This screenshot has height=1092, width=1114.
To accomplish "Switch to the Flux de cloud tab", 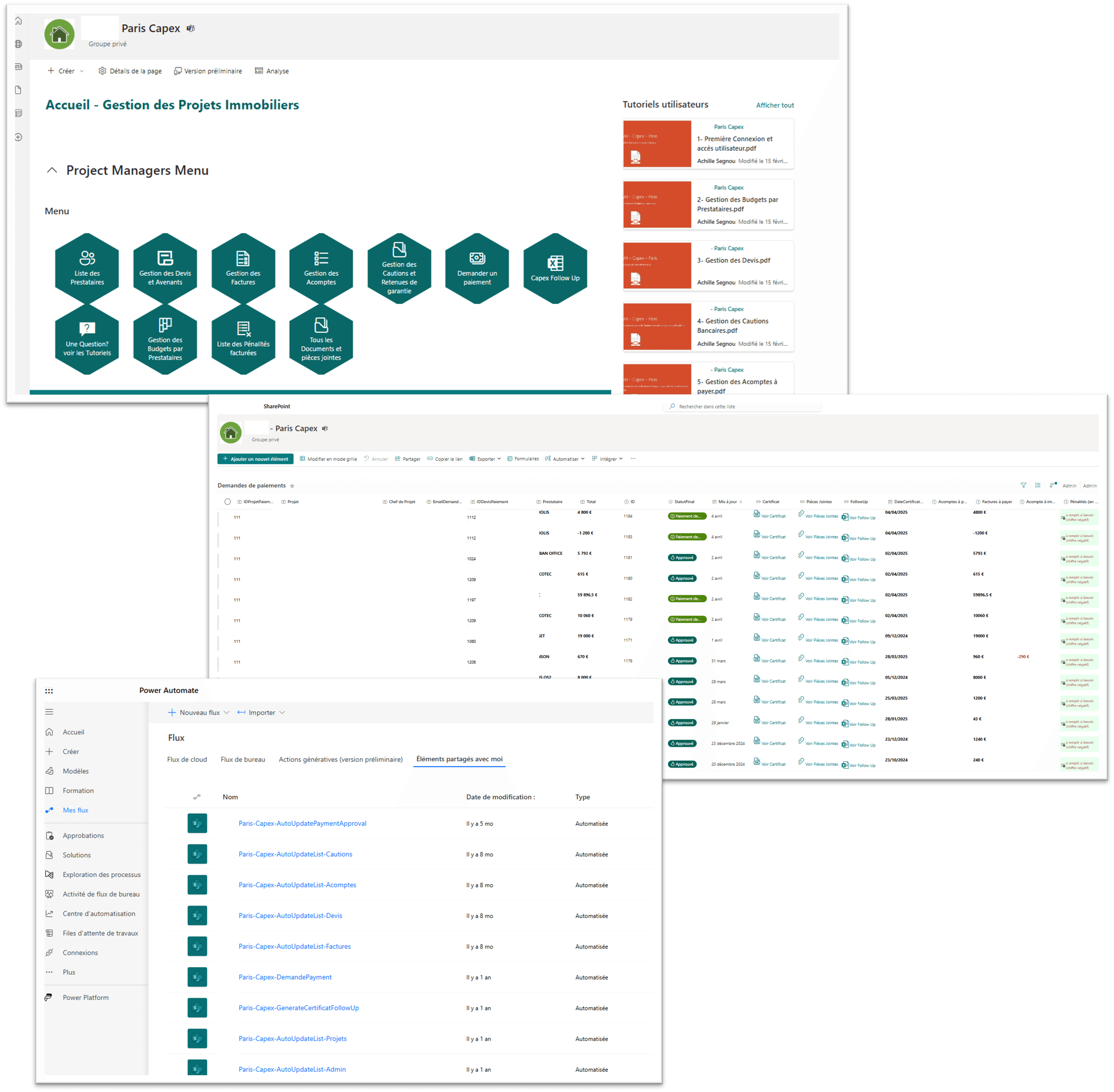I will pos(187,759).
